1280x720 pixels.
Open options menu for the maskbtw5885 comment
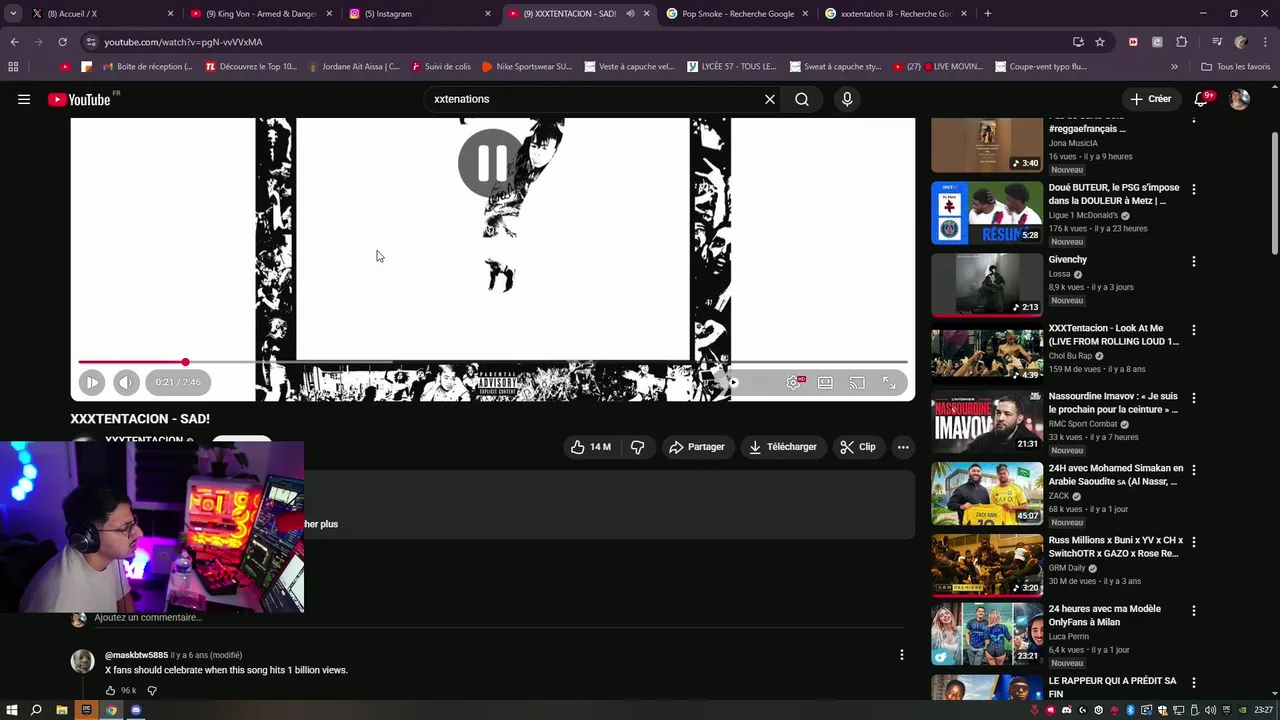(901, 655)
